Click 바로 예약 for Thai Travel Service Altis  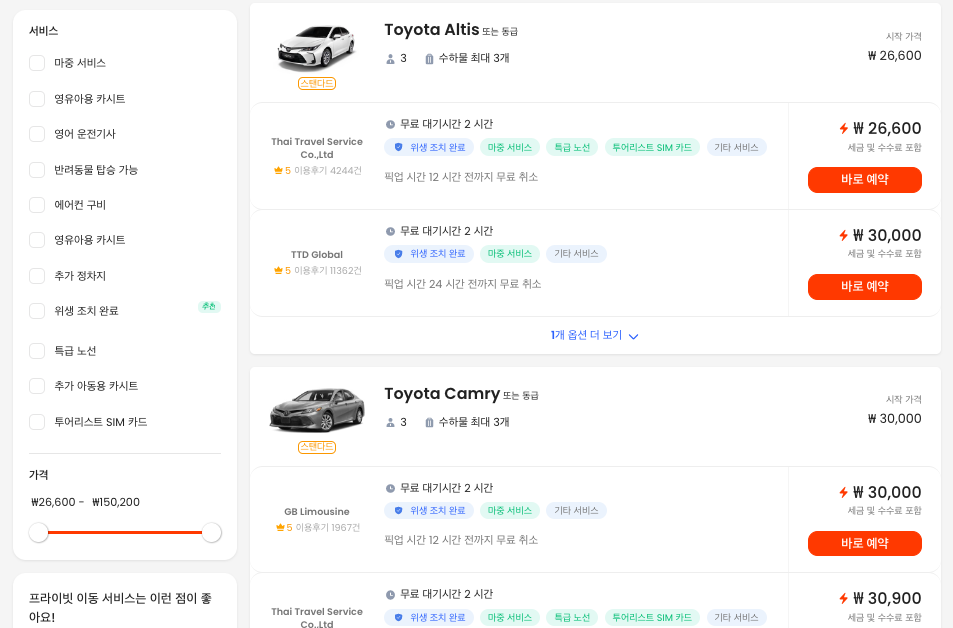[x=864, y=180]
